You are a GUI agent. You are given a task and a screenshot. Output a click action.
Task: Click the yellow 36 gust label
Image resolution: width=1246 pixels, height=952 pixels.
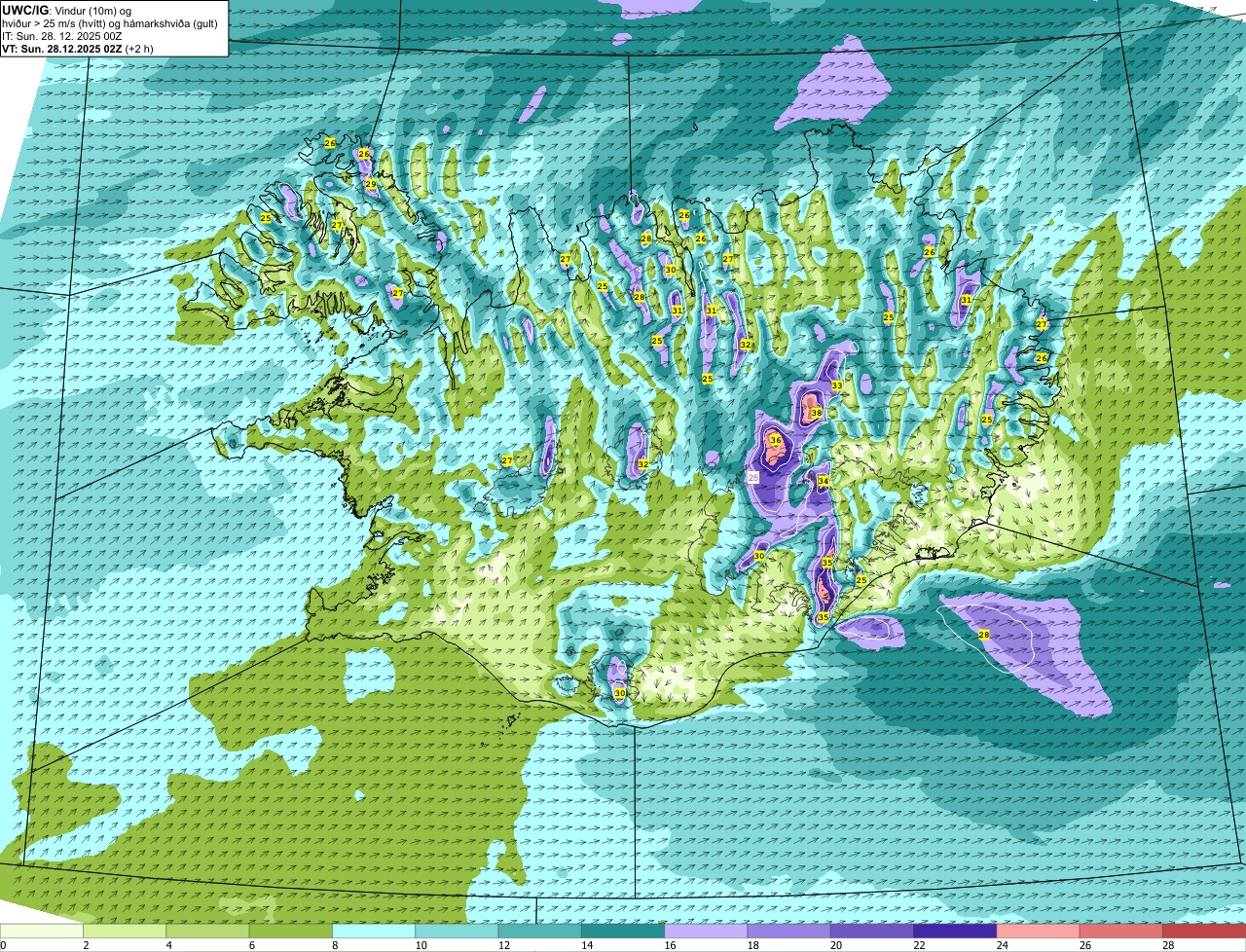point(776,440)
